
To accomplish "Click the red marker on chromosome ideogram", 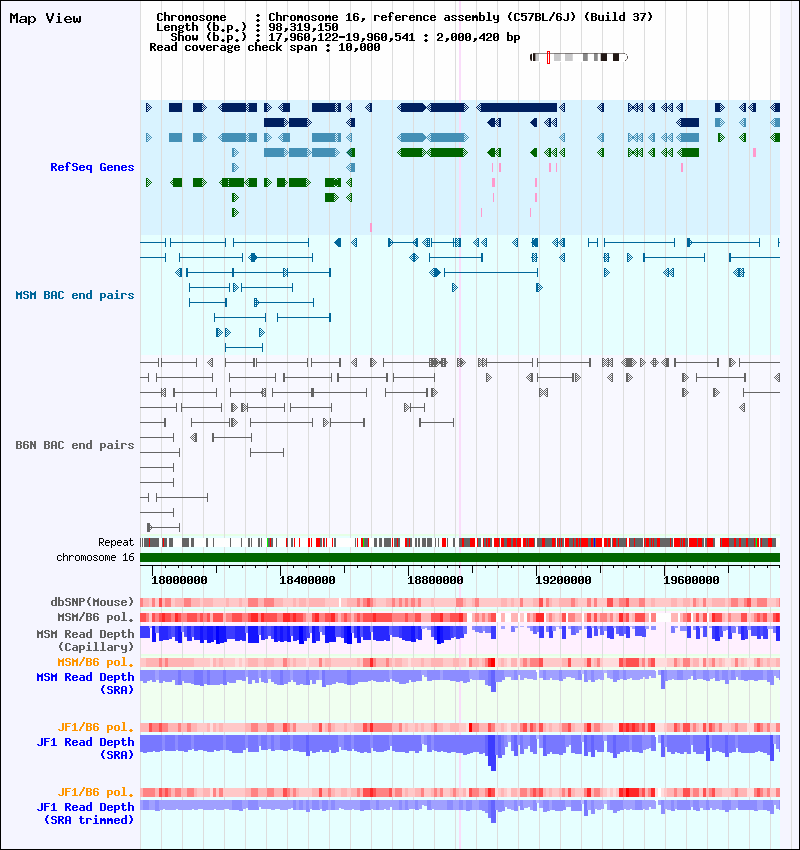I will pyautogui.click(x=549, y=57).
